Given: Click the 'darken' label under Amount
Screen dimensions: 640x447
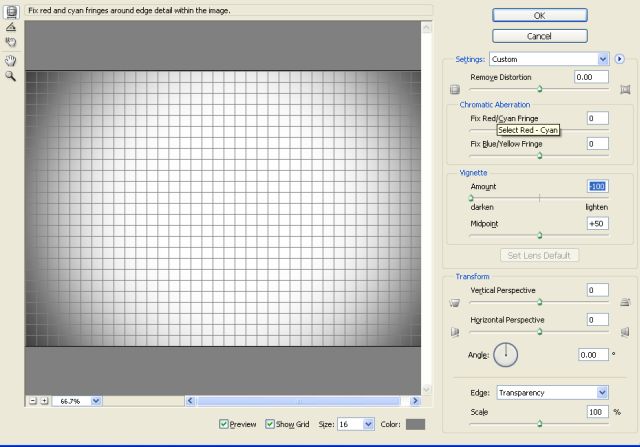Looking at the screenshot, I should pos(482,207).
